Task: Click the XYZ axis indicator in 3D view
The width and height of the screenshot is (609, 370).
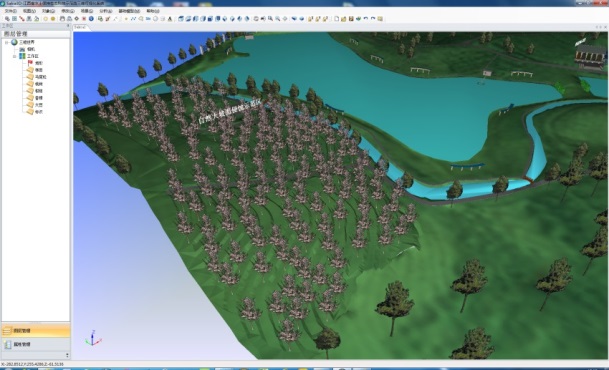Action: click(x=93, y=338)
